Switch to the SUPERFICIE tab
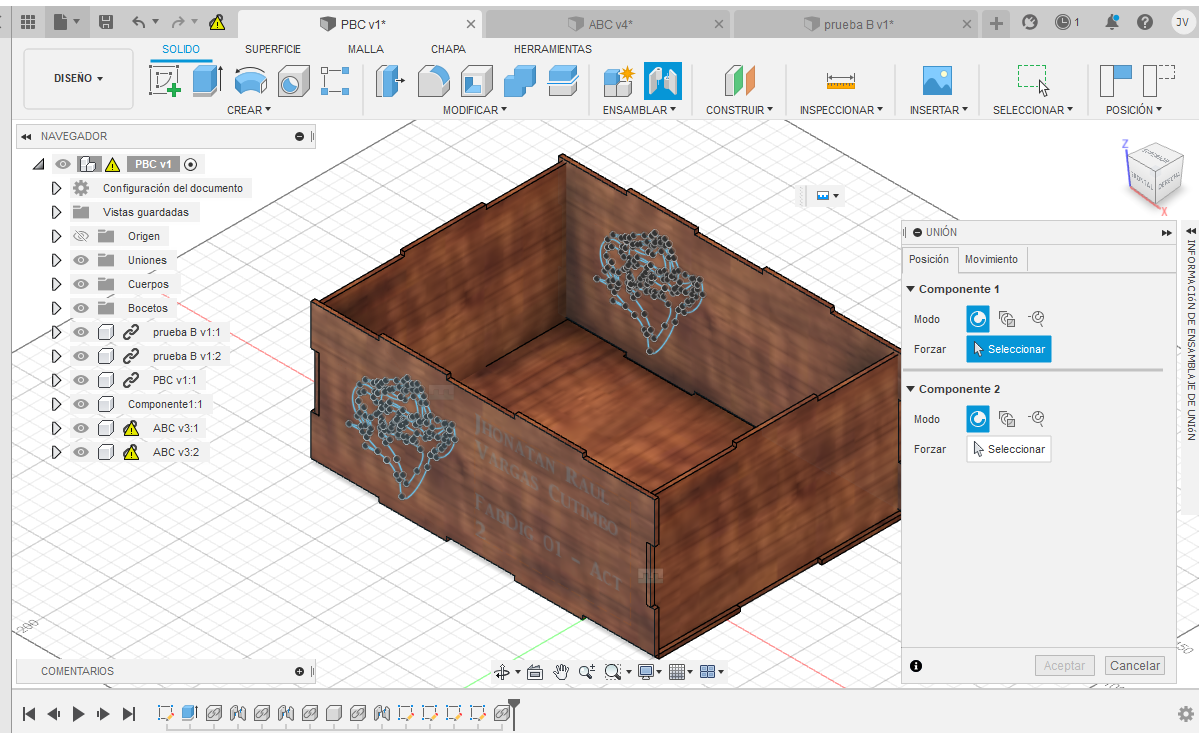 (x=273, y=49)
